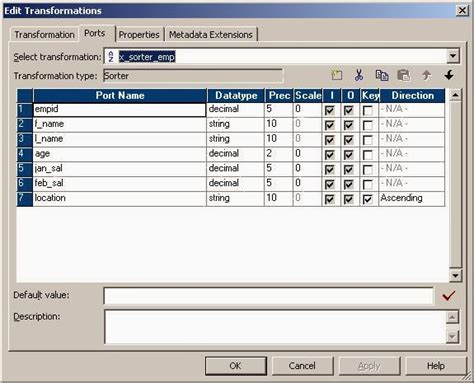
Task: Toggle Key checkbox for empid
Action: coord(368,110)
